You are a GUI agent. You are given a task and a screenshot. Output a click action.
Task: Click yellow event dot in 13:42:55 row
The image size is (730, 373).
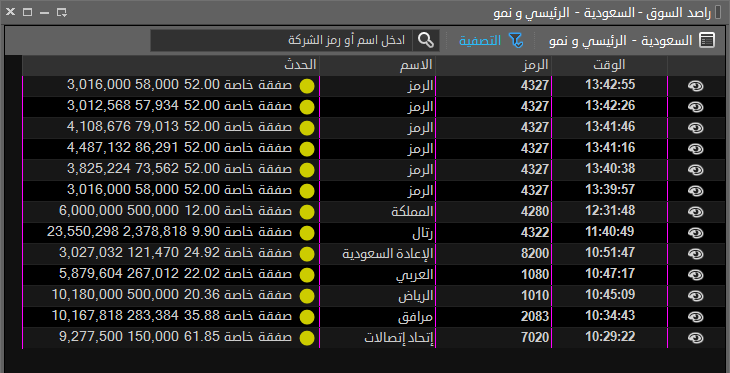click(x=307, y=86)
